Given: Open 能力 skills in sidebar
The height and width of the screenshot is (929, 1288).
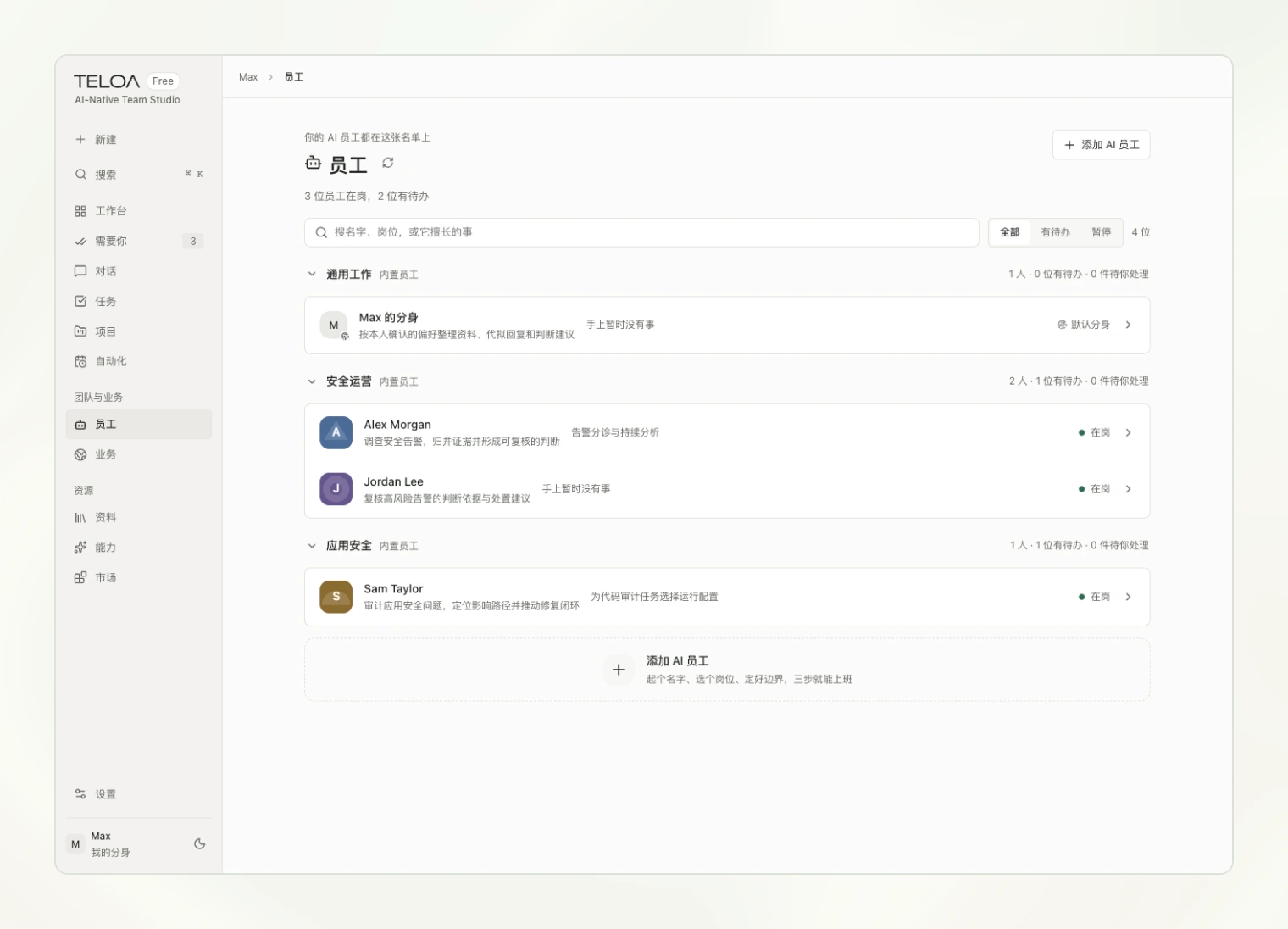Looking at the screenshot, I should coord(139,548).
